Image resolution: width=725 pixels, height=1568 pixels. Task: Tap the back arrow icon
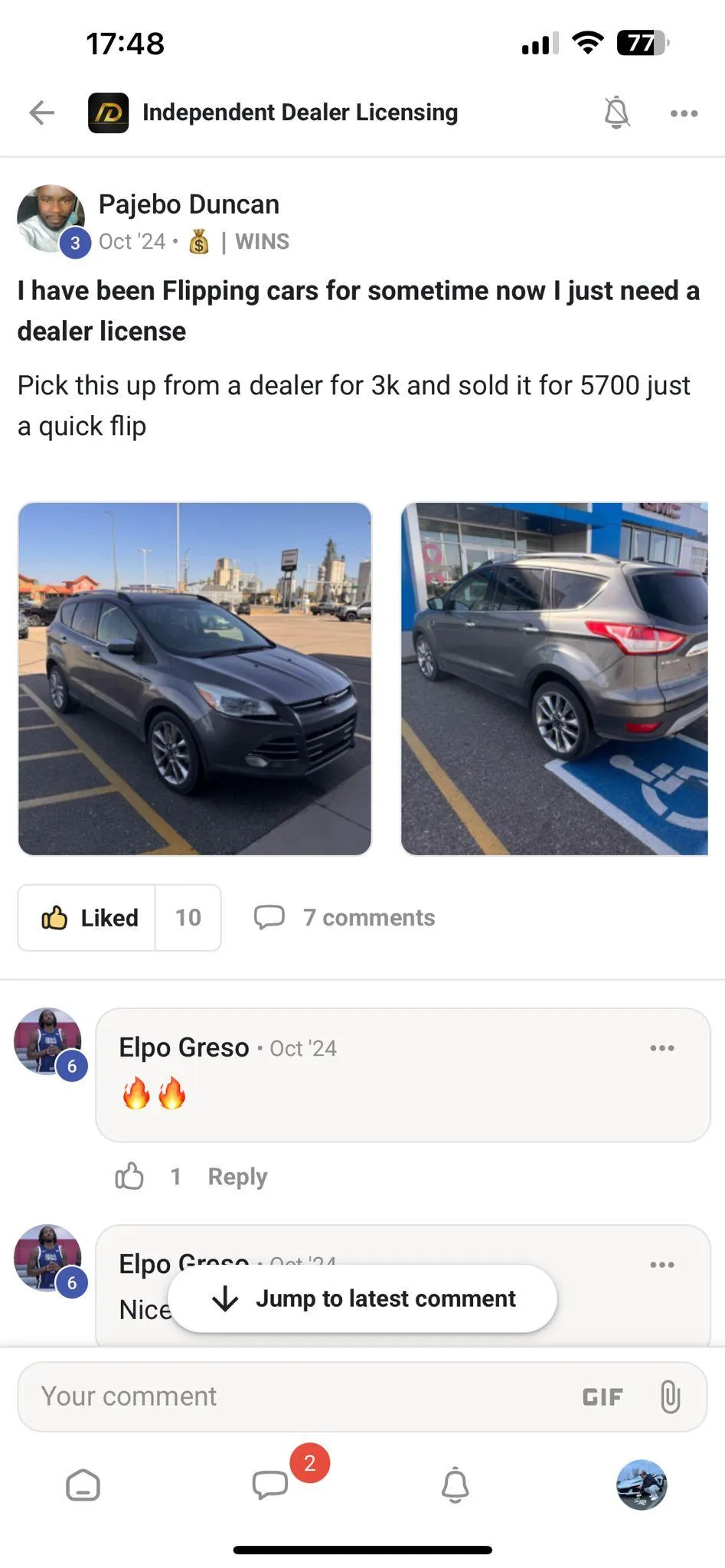(x=42, y=113)
